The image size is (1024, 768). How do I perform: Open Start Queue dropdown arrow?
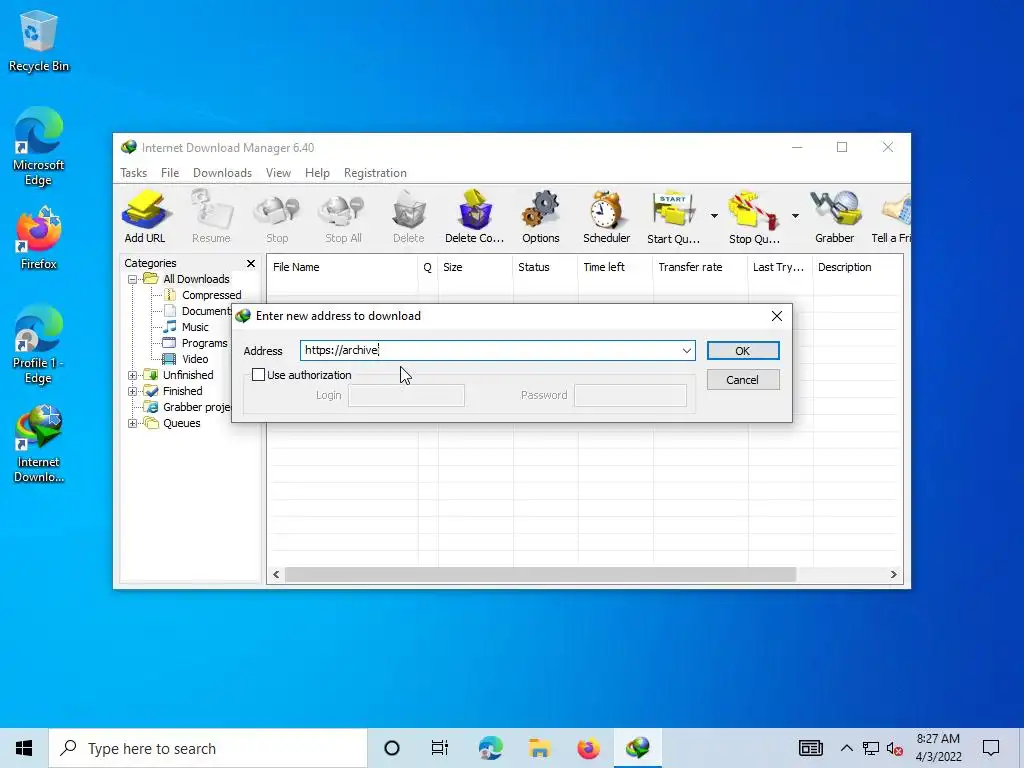[x=714, y=216]
